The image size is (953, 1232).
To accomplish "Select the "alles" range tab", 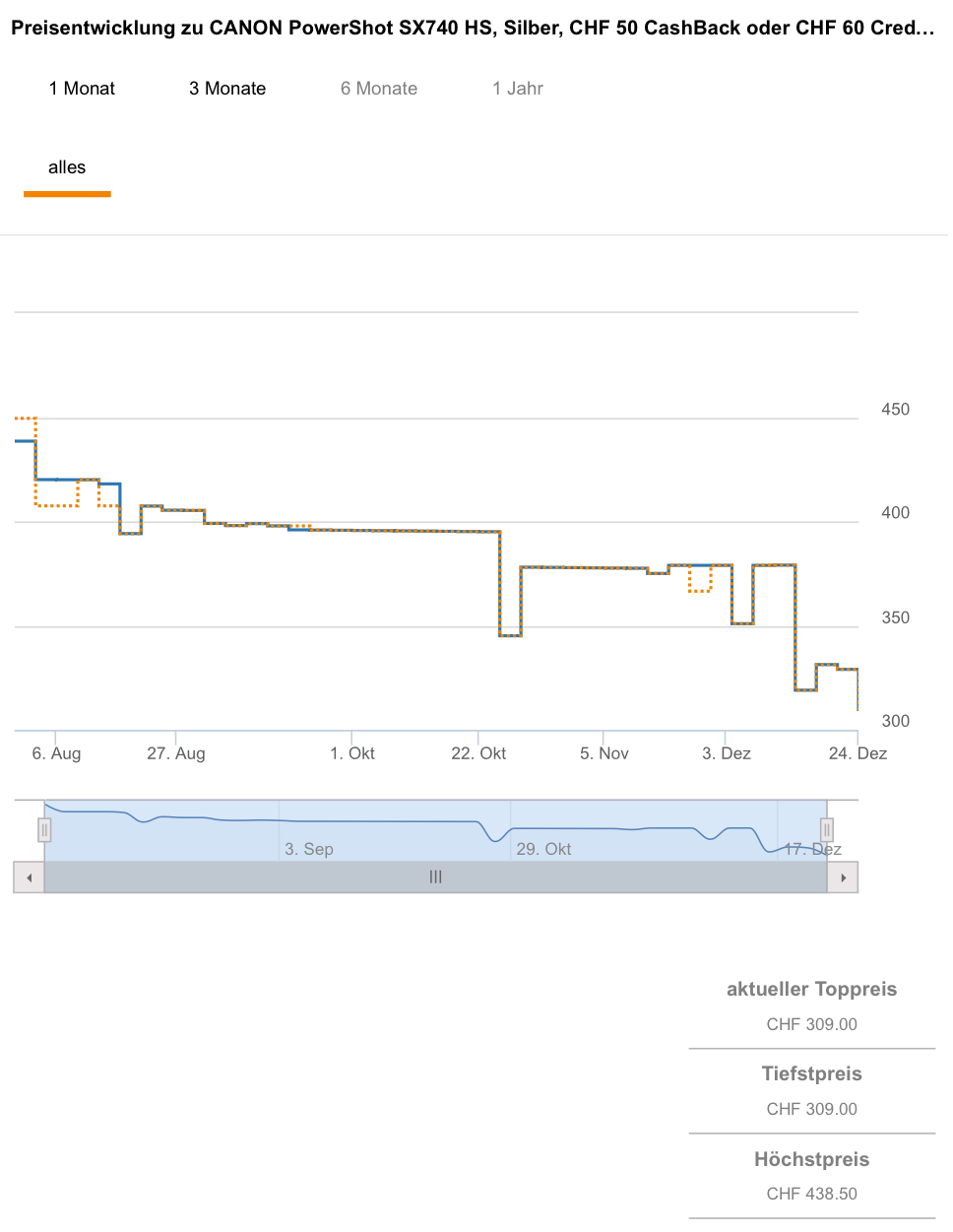I will point(67,167).
